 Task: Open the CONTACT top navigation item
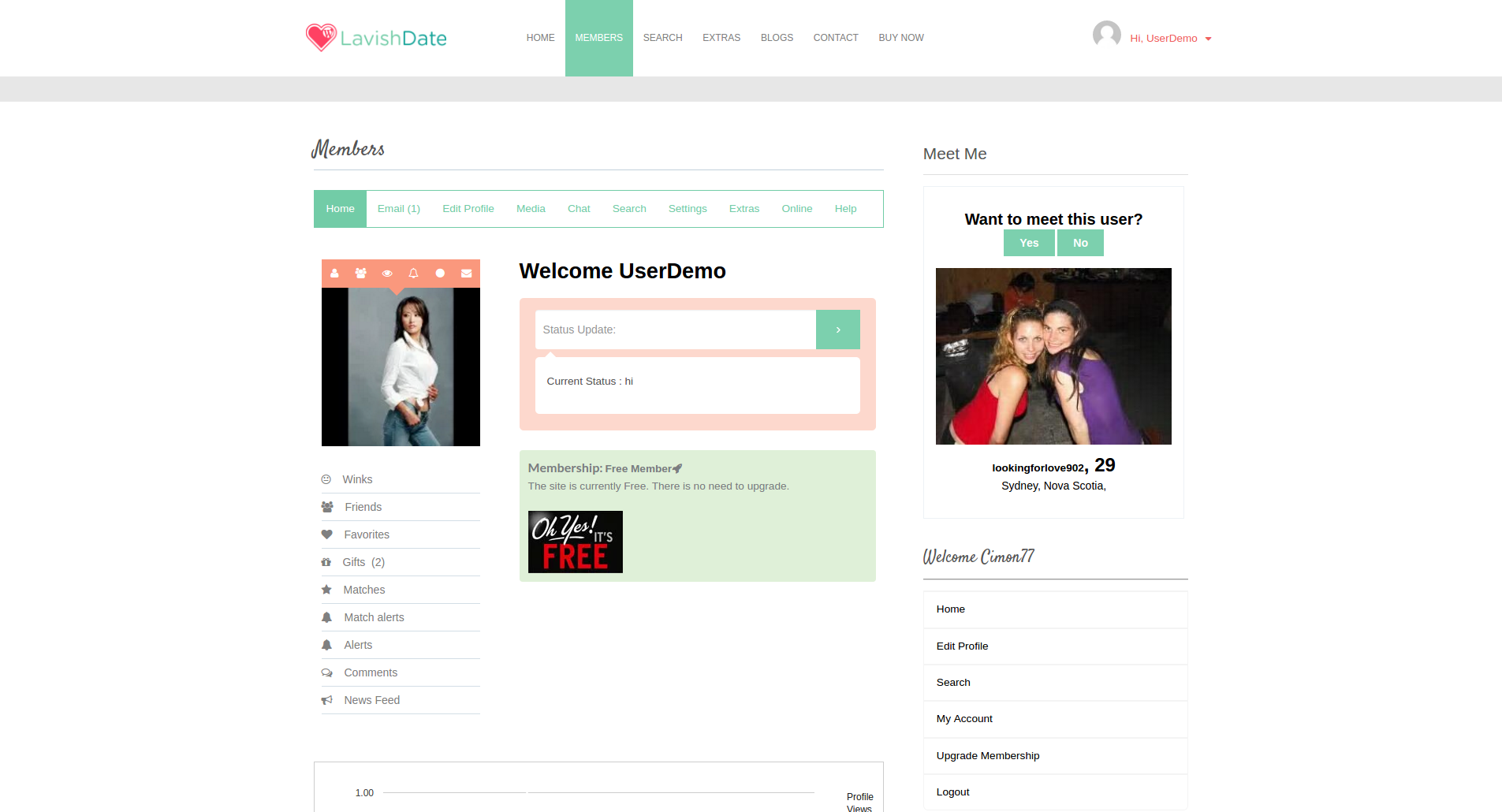[x=836, y=38]
